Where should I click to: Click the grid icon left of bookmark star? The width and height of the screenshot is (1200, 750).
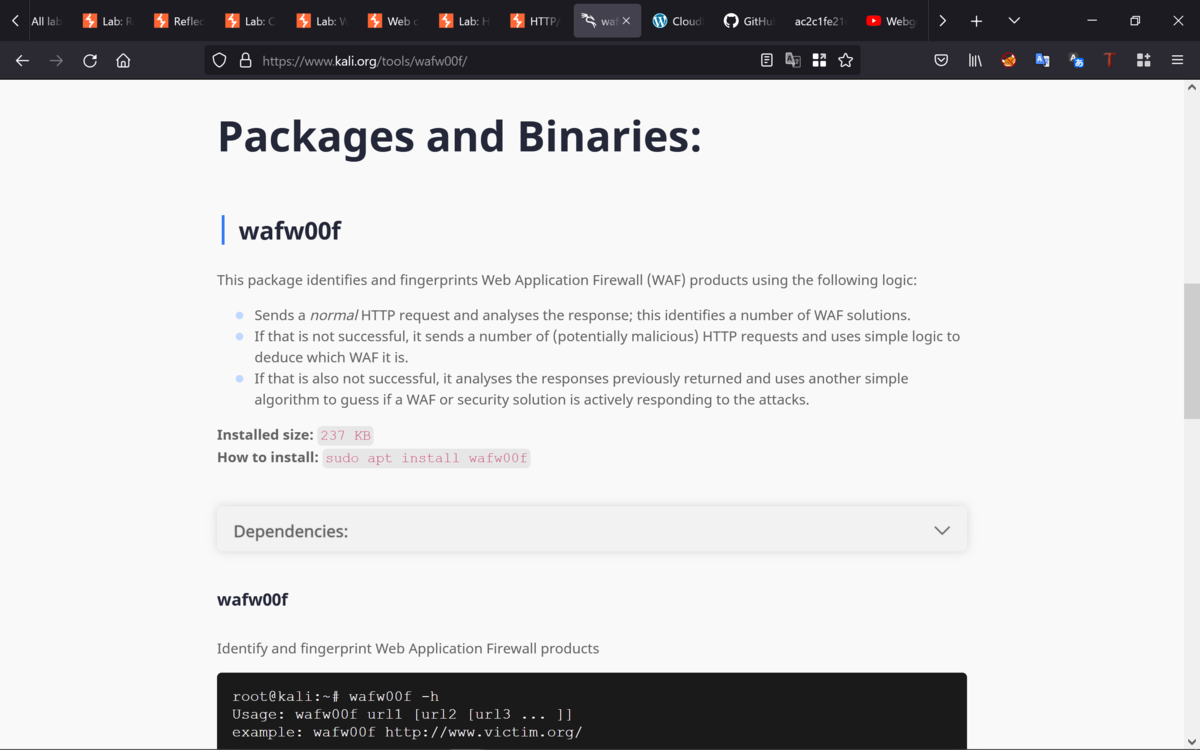[x=819, y=61]
